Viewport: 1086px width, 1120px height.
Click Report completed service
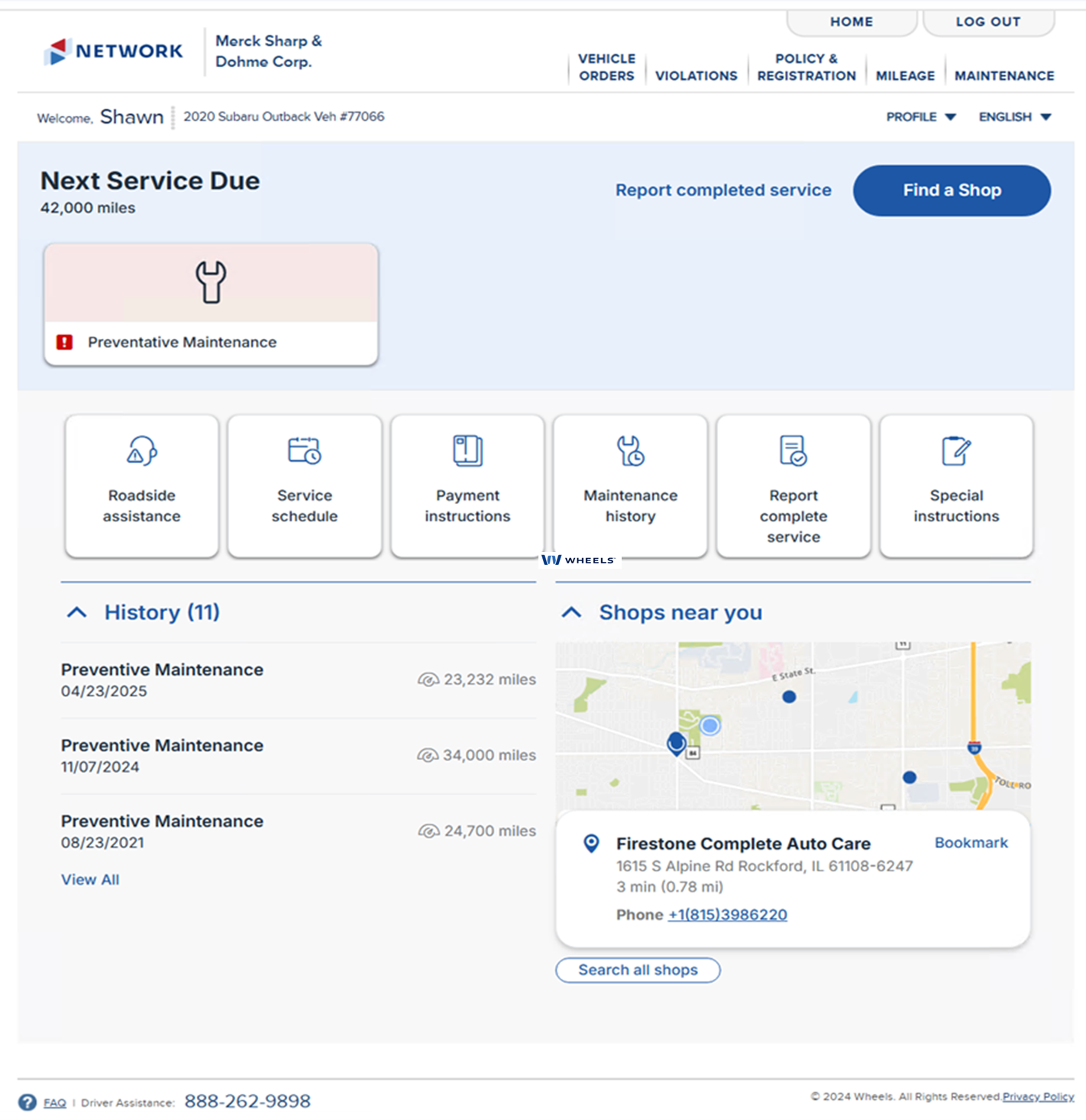click(x=723, y=190)
